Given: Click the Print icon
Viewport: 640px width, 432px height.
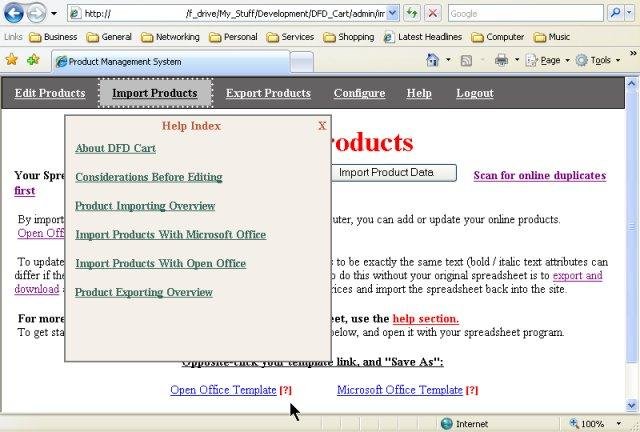Looking at the screenshot, I should pos(501,60).
